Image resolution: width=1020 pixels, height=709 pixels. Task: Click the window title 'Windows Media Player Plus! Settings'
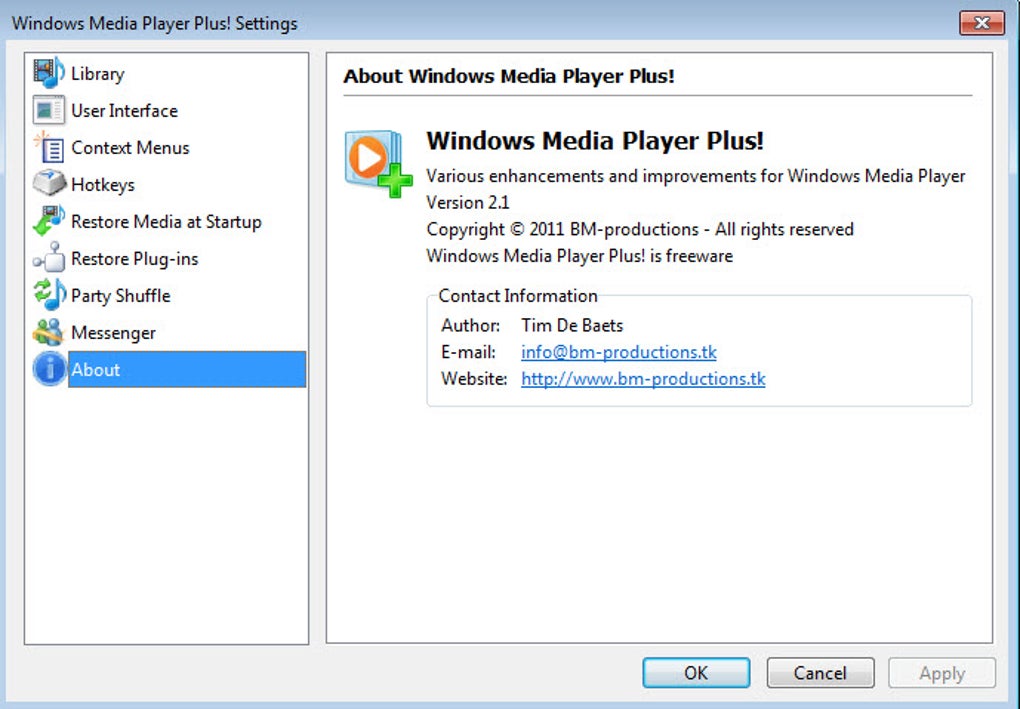(x=154, y=23)
